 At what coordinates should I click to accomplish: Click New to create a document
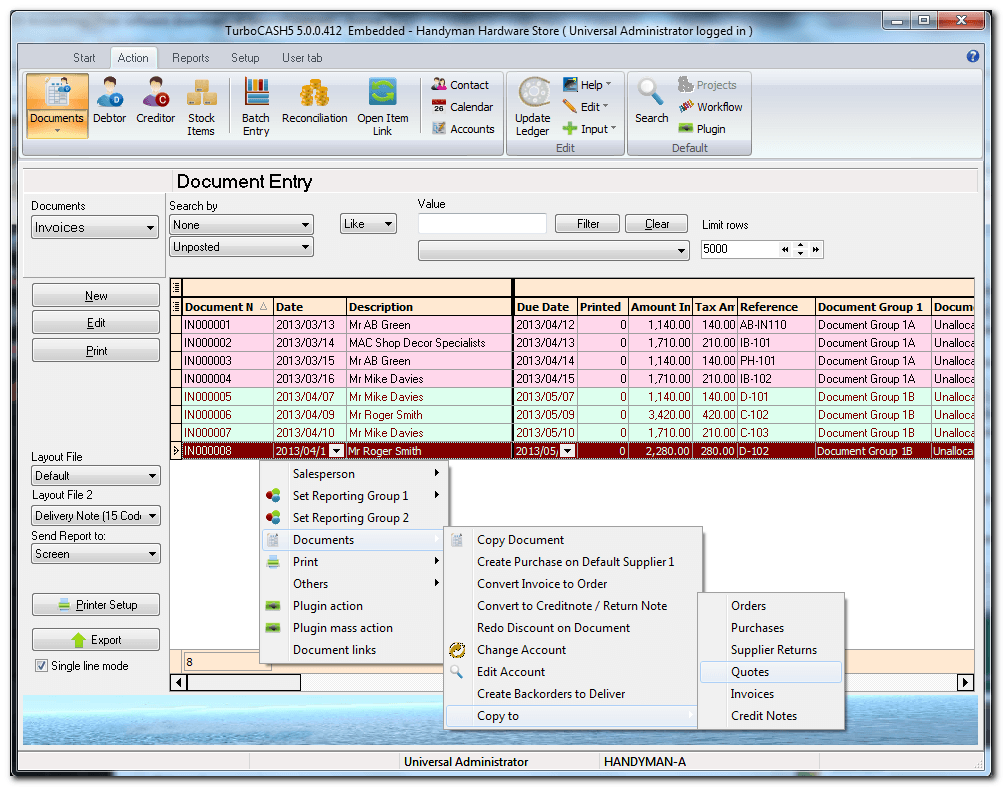coord(95,295)
